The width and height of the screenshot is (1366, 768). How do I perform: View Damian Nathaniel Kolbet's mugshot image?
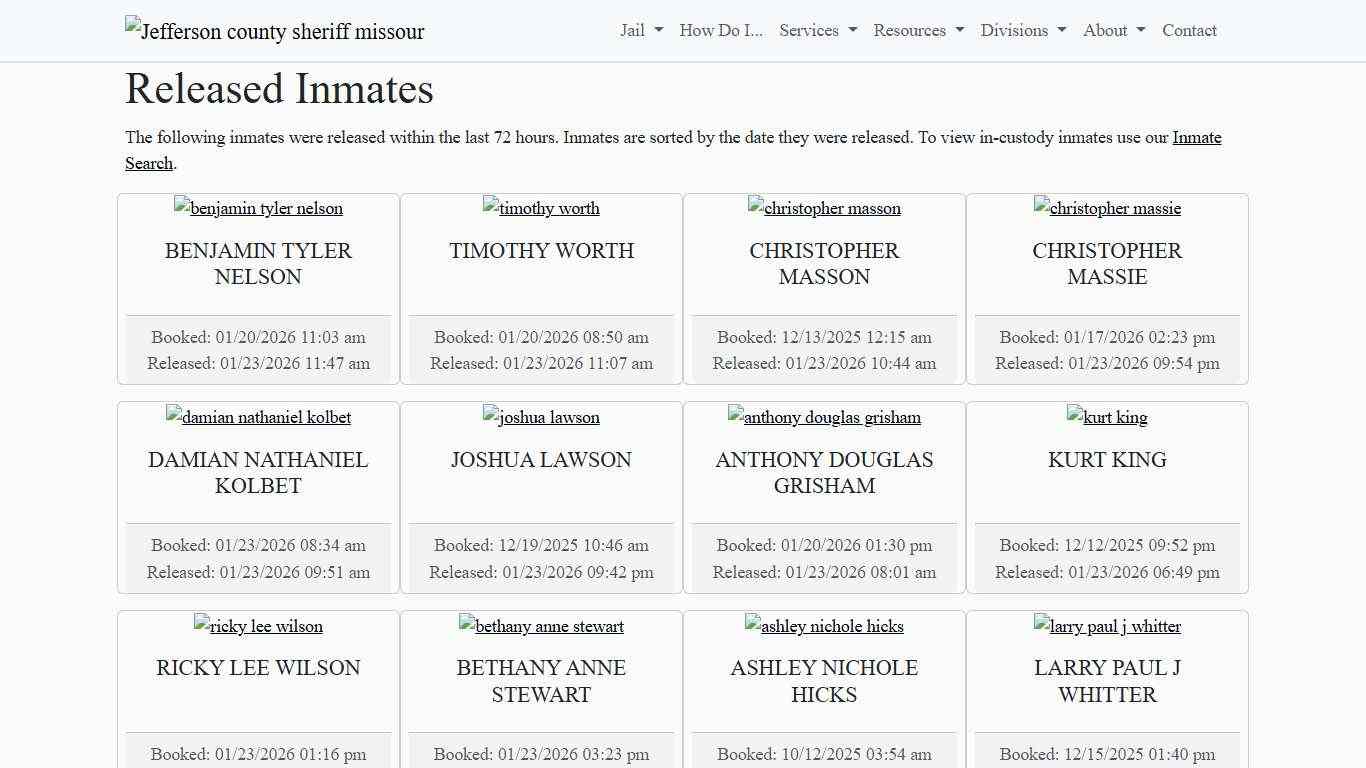pyautogui.click(x=258, y=417)
